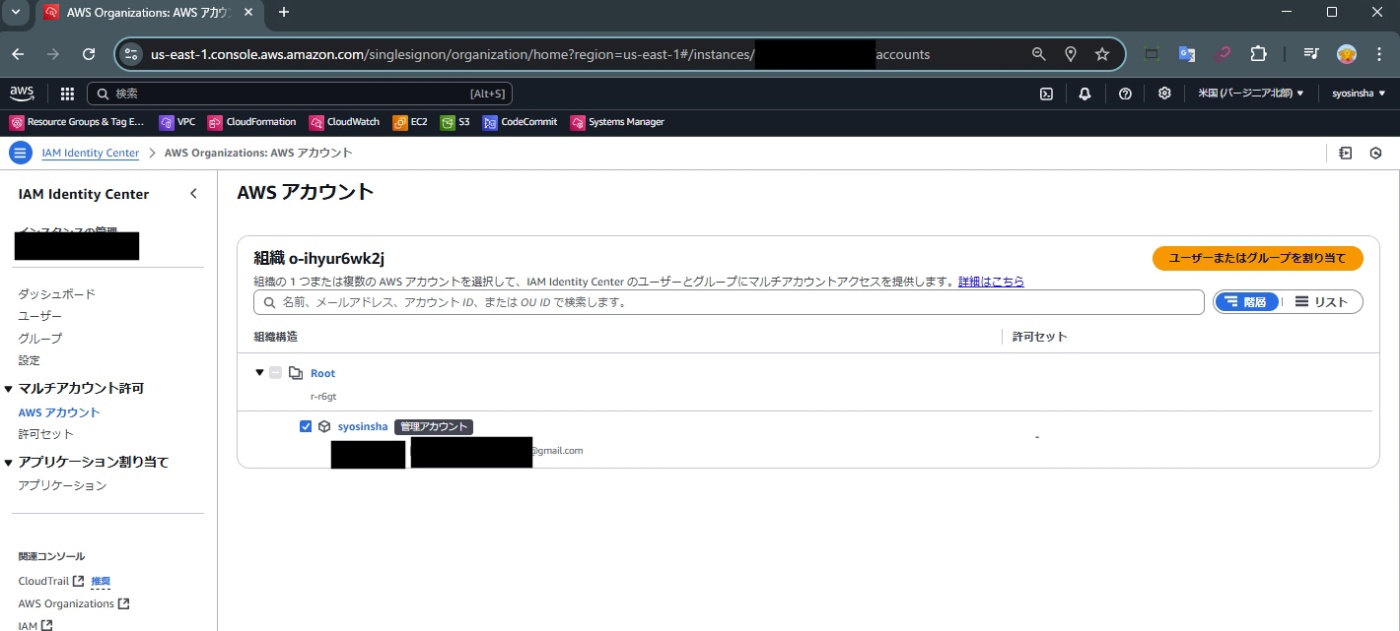Screen dimensions: 1400x631
Task: Open the S3 service shortcut
Action: tap(455, 122)
